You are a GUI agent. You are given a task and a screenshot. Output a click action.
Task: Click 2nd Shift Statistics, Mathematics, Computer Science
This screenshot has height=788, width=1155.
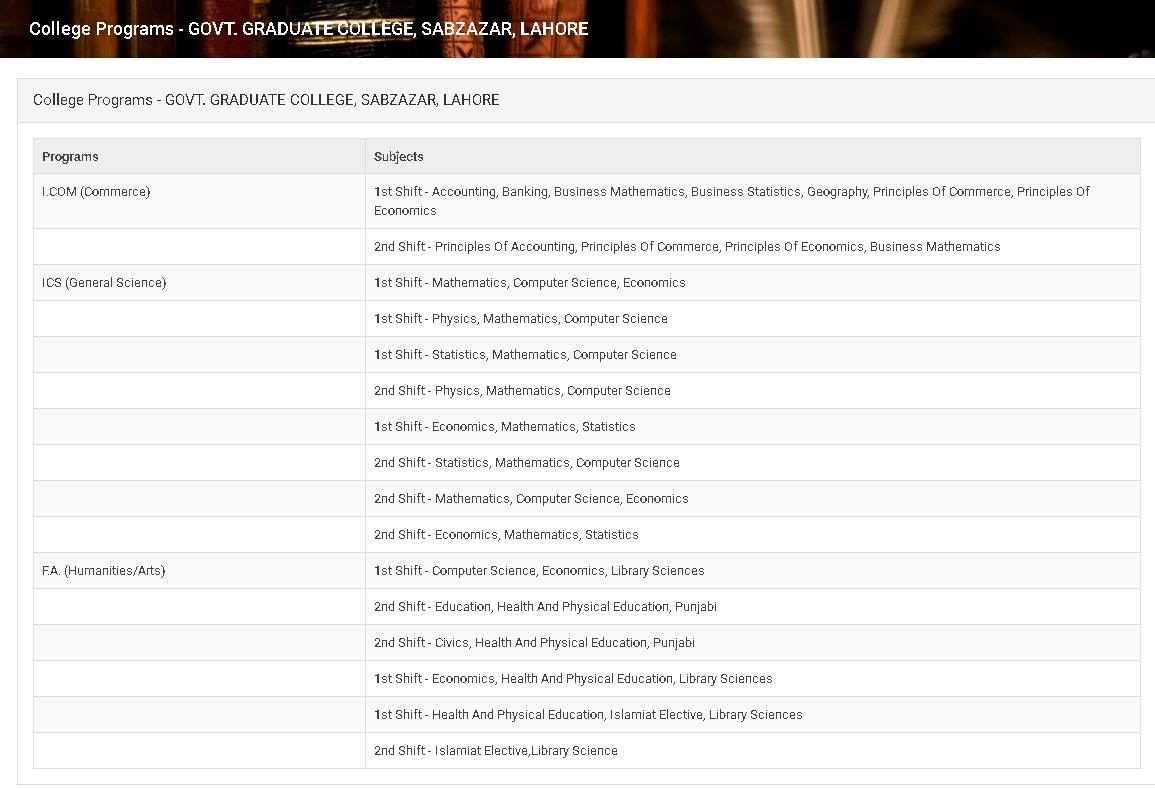click(526, 463)
